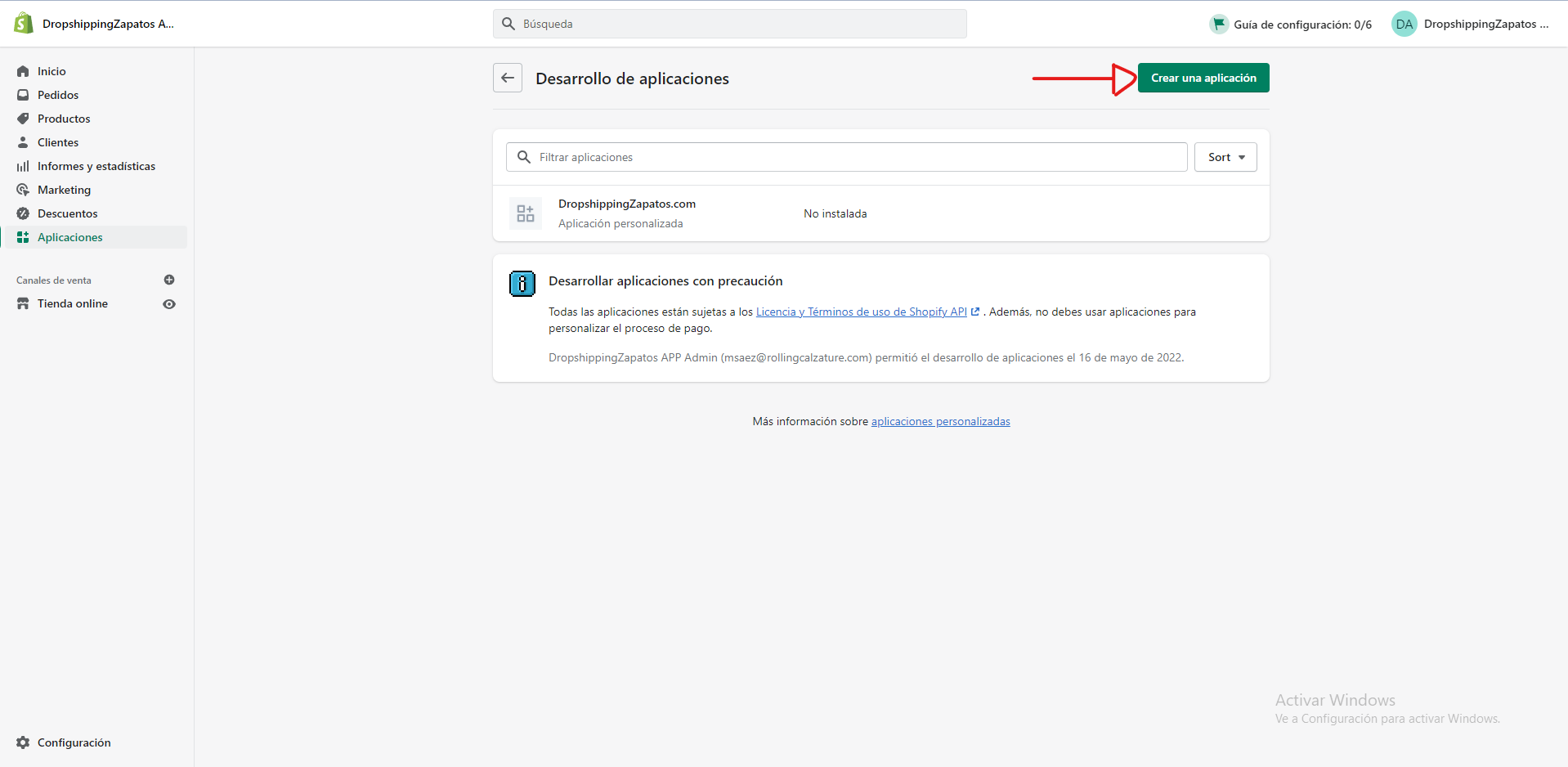
Task: Open the Guía de configuración item
Action: tap(1290, 24)
